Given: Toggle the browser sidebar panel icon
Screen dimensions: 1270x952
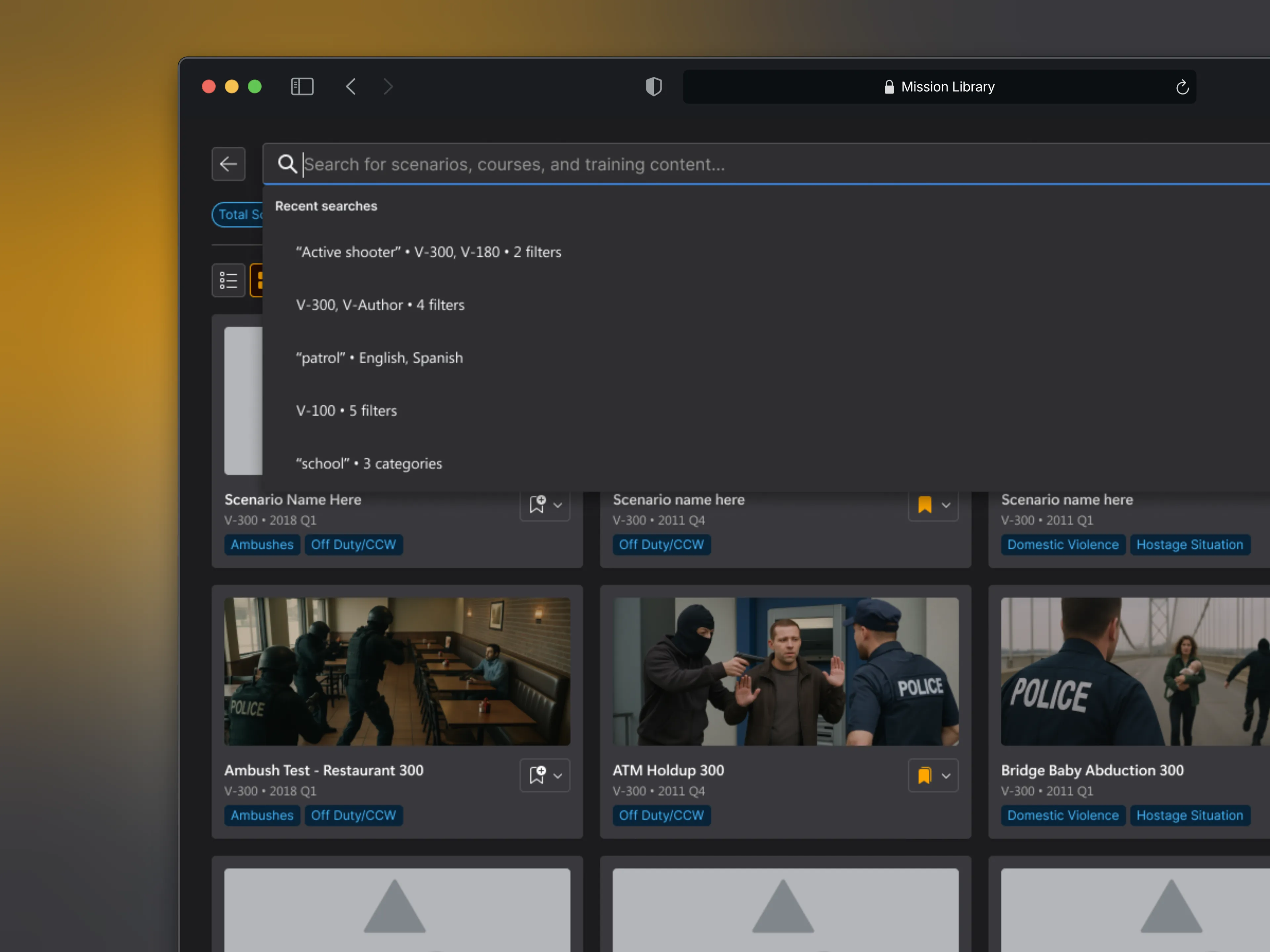Looking at the screenshot, I should click(302, 87).
